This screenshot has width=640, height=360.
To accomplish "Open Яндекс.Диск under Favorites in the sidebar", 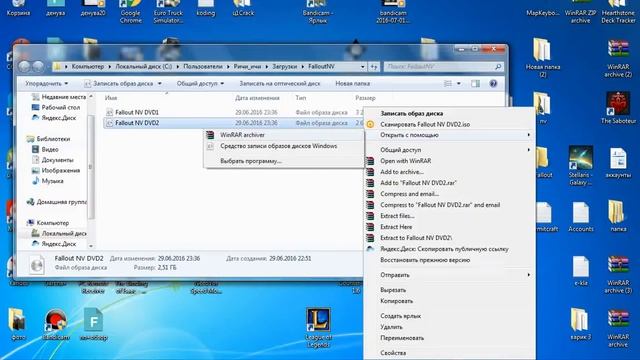I will [54, 118].
